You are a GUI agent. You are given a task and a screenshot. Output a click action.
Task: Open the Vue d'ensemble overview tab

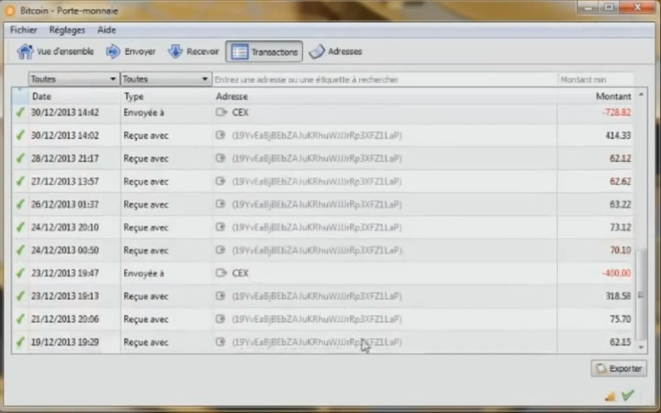pyautogui.click(x=55, y=51)
